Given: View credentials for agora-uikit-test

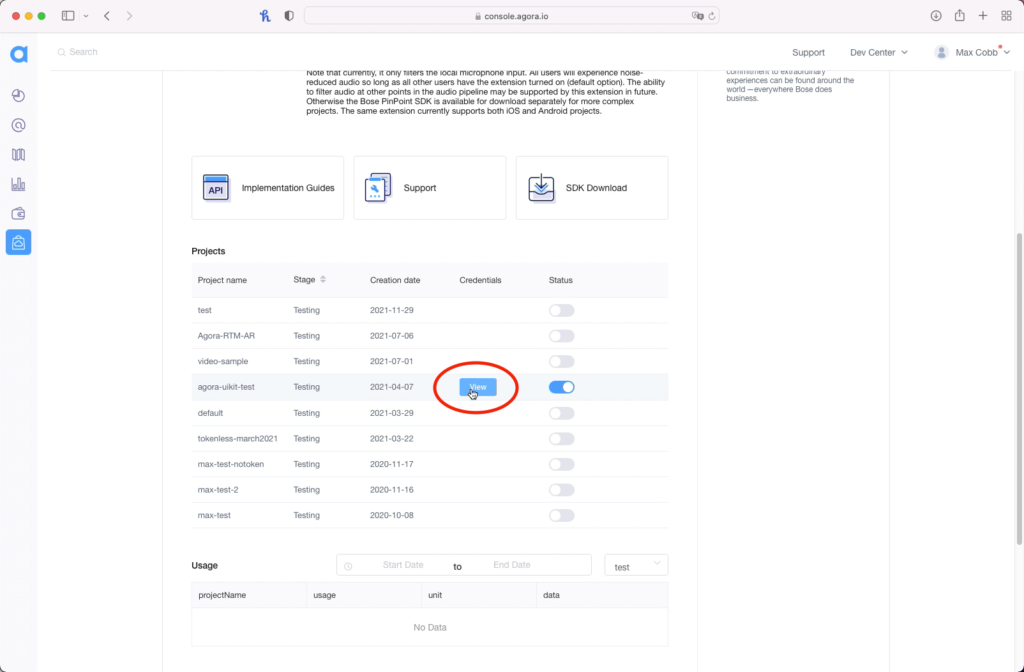Looking at the screenshot, I should click(x=477, y=387).
